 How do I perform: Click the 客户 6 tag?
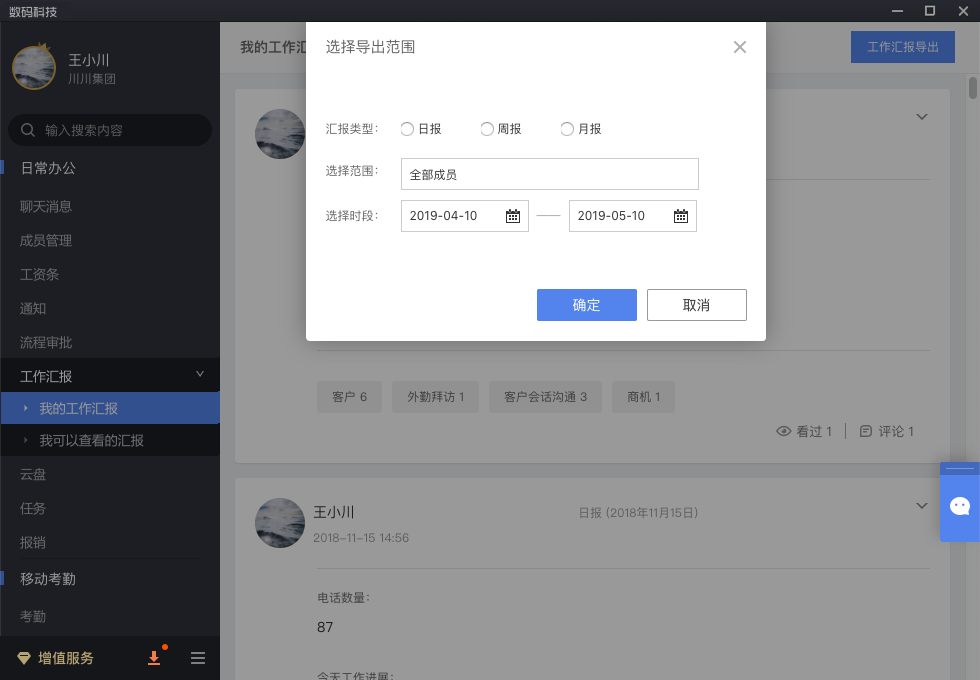(349, 397)
